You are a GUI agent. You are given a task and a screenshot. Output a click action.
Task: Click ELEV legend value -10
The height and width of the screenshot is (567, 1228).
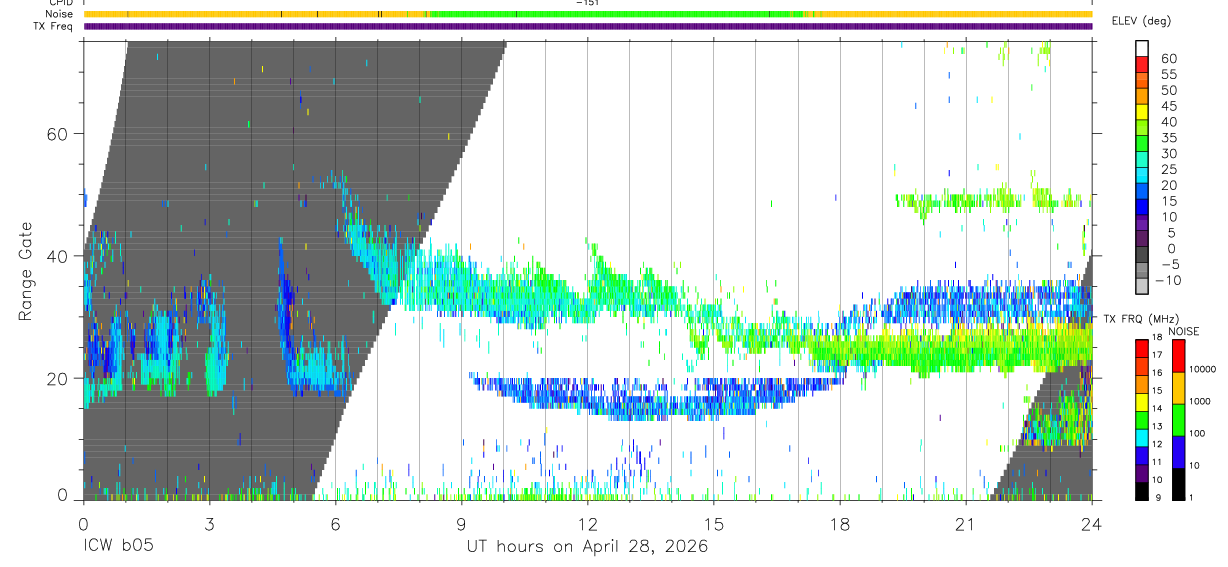(1168, 280)
